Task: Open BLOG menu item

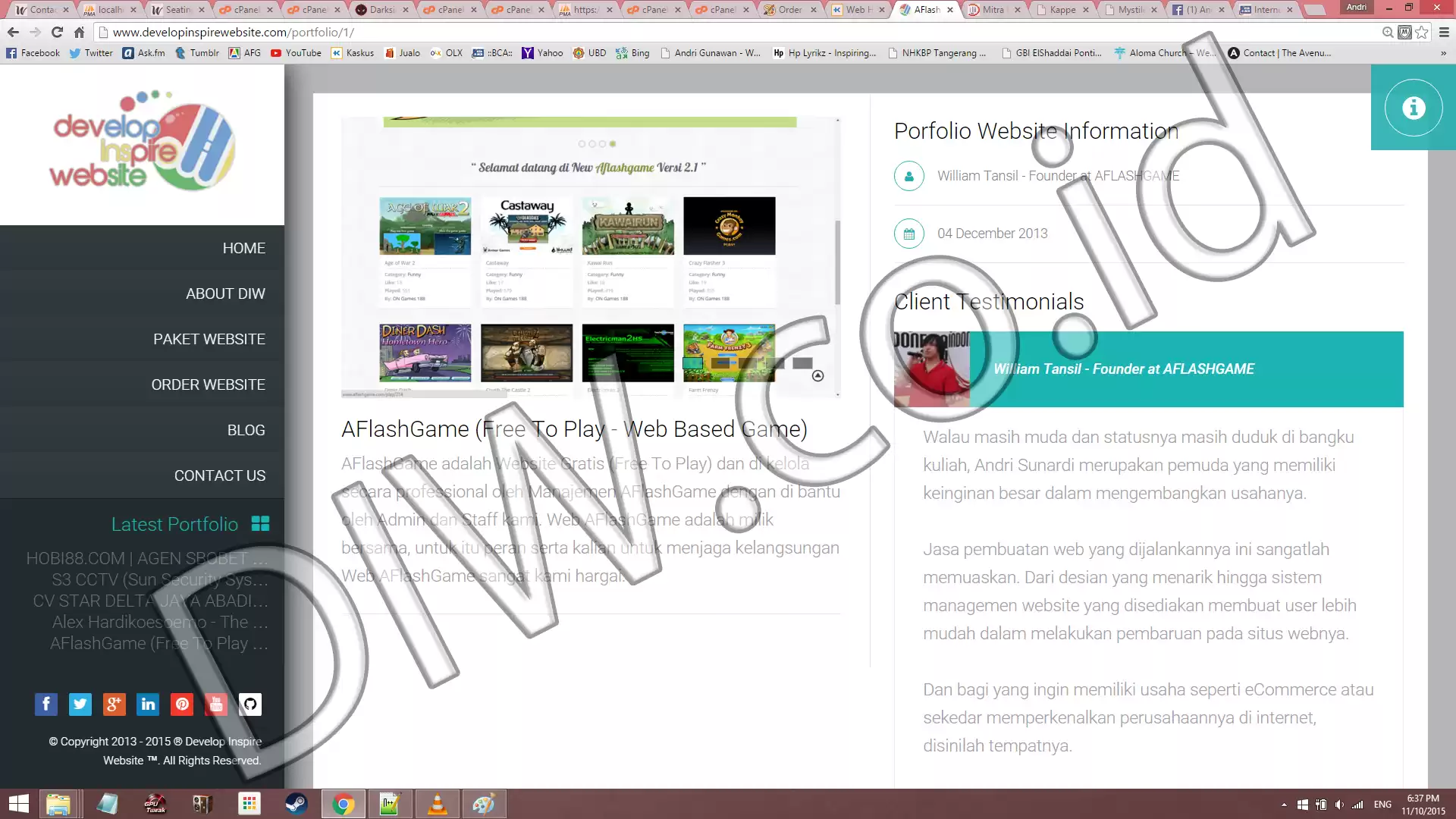Action: click(x=246, y=430)
